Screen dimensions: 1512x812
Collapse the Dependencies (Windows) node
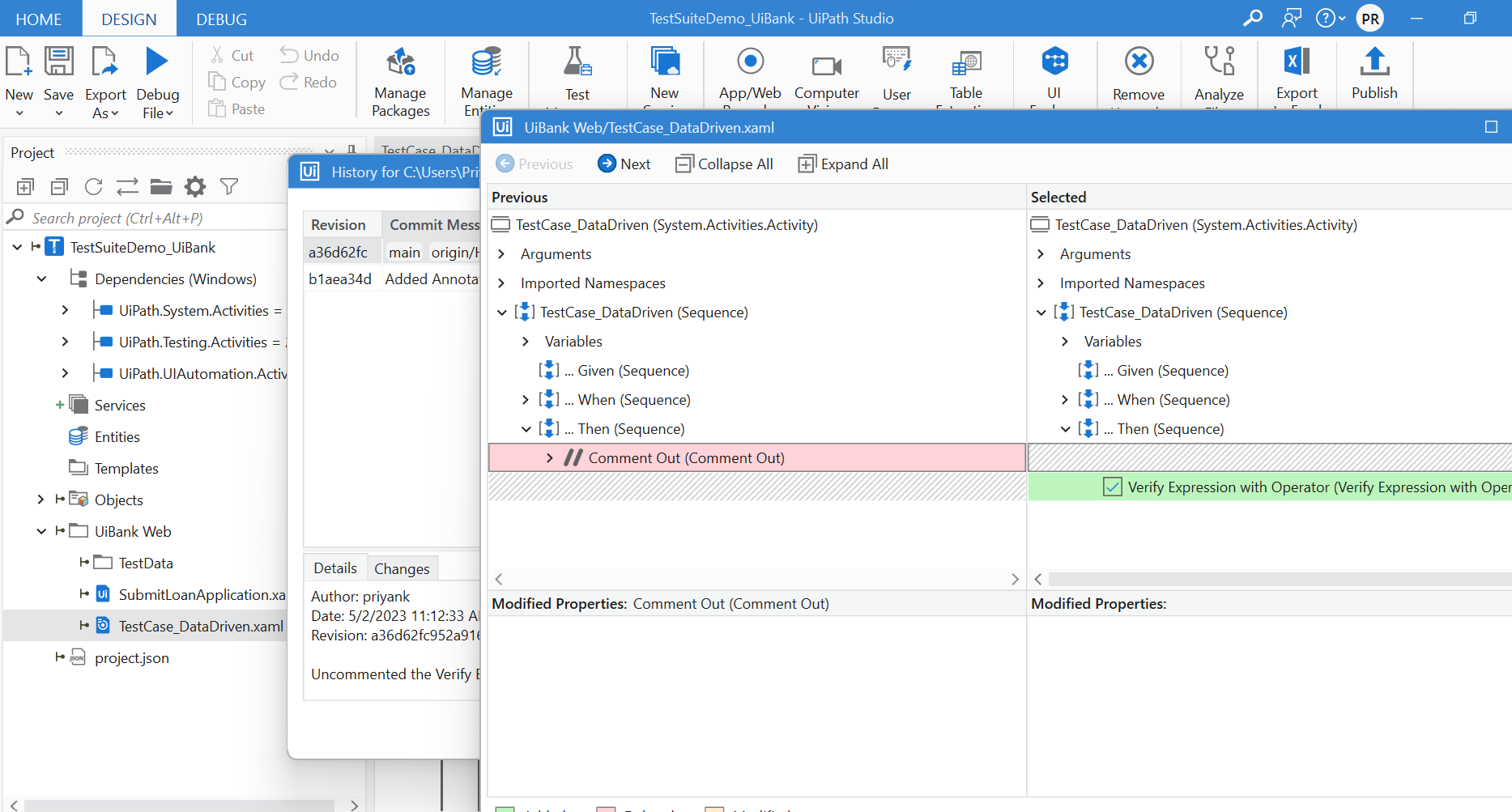41,278
